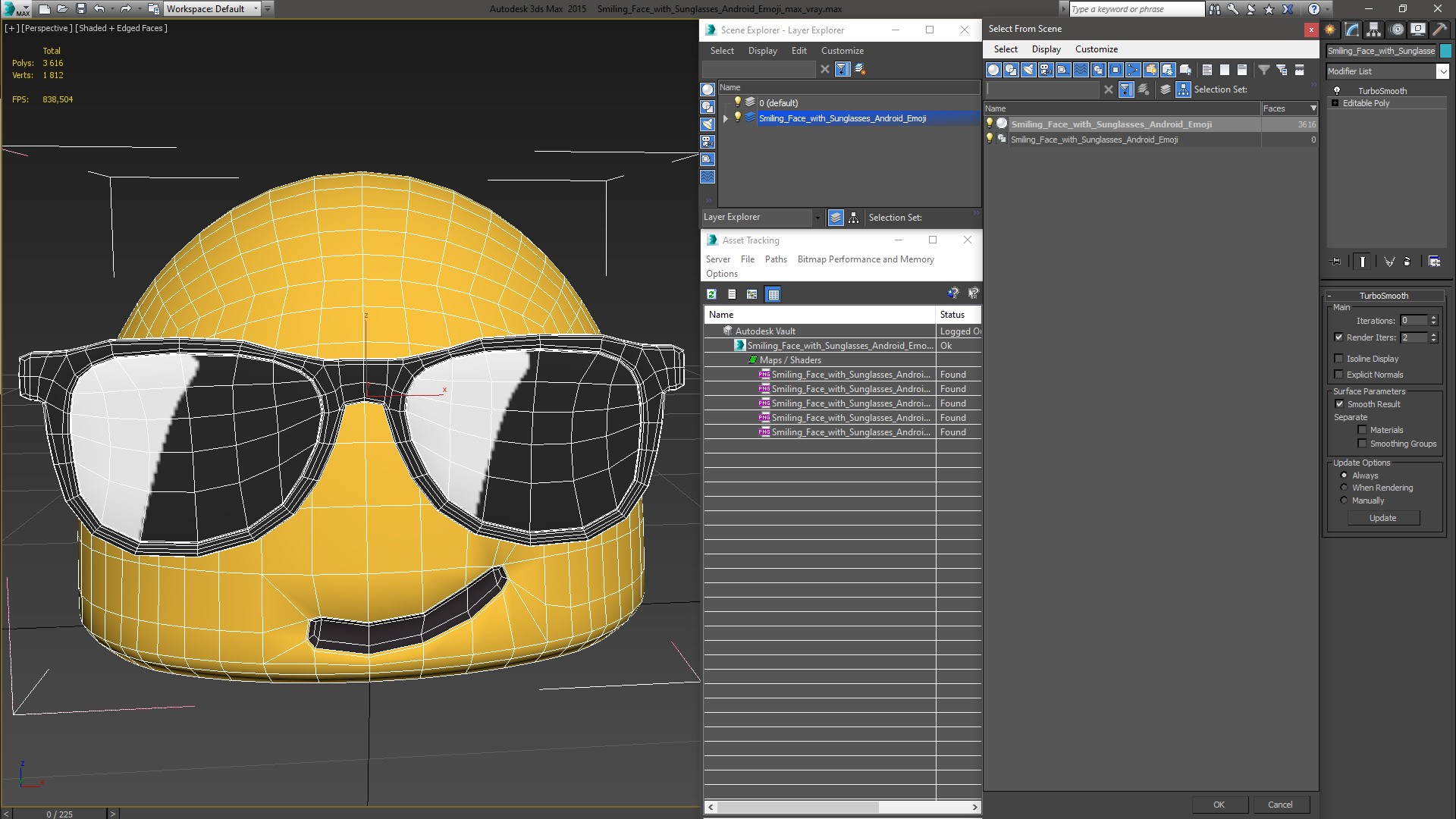Undo the last action in top toolbar
The image size is (1456, 819).
pos(99,9)
